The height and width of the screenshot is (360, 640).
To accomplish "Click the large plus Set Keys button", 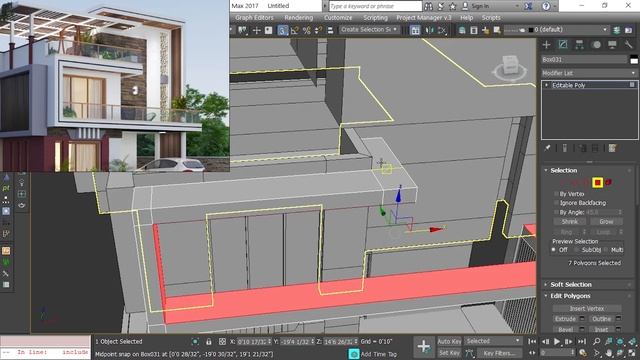I will pos(423,347).
